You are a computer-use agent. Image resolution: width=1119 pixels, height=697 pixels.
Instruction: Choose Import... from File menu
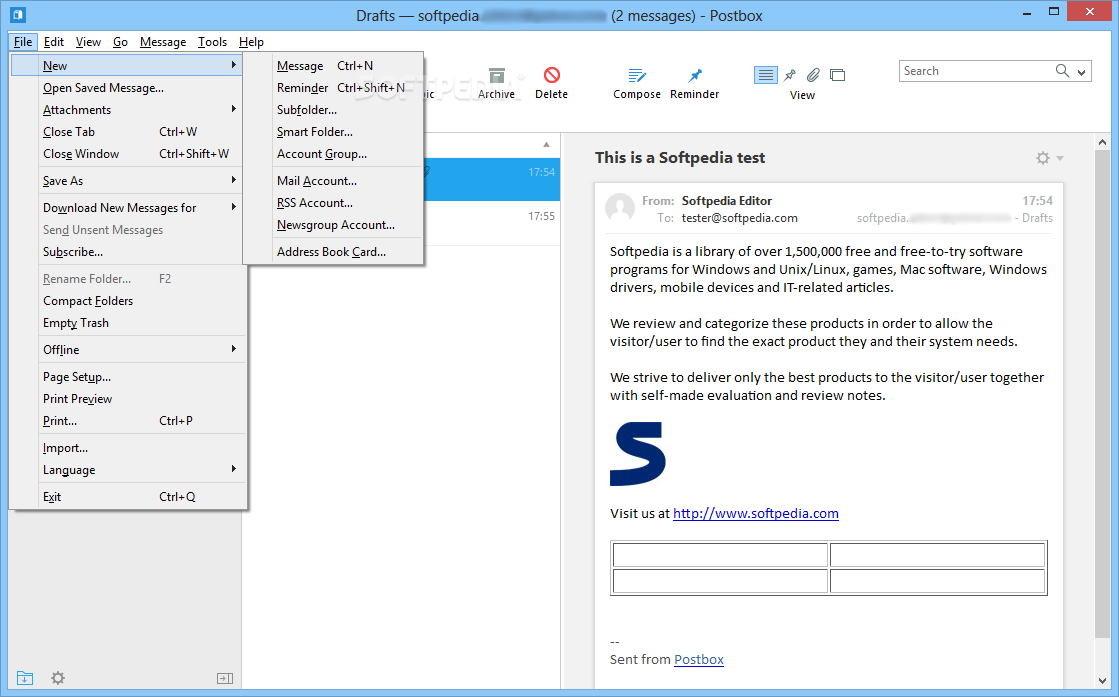click(127, 448)
